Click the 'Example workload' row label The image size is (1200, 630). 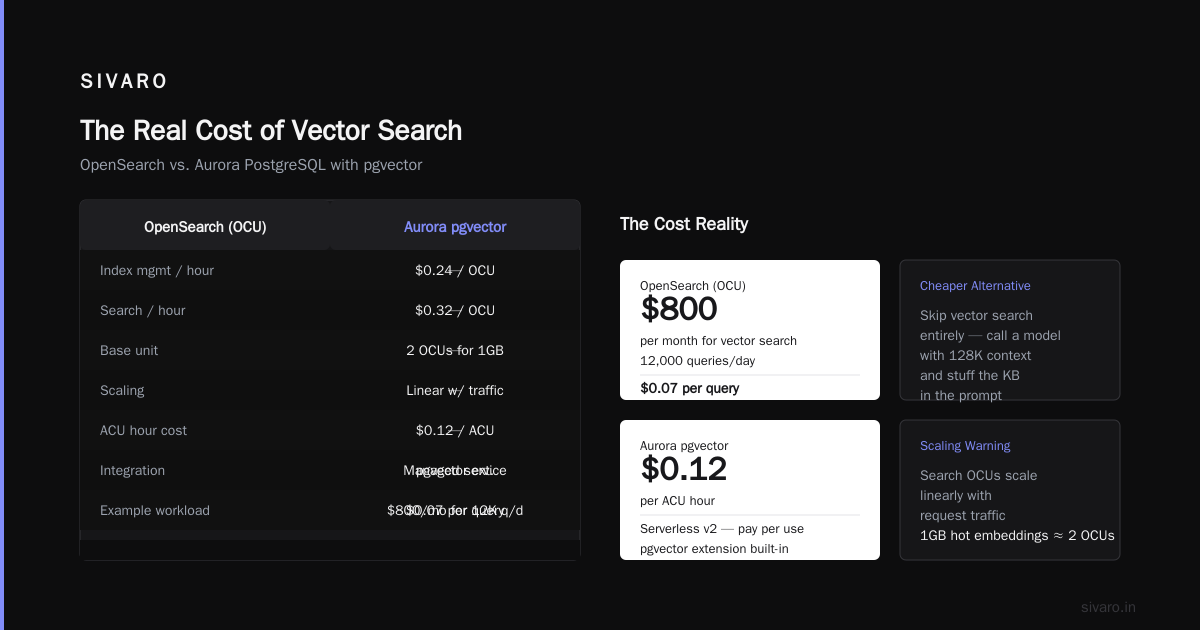pyautogui.click(x=155, y=510)
